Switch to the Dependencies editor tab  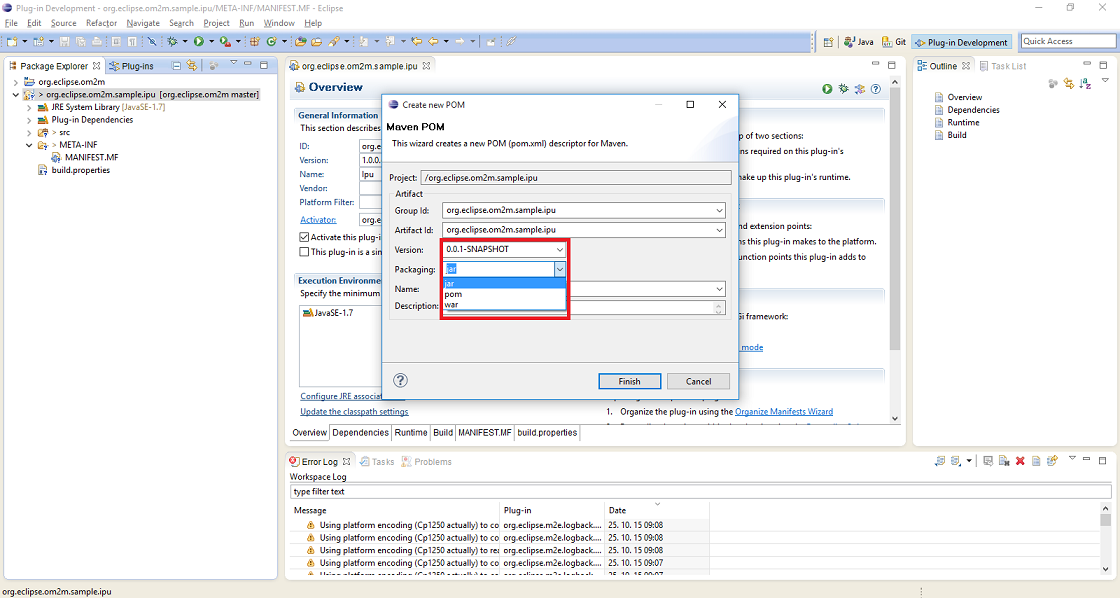[x=360, y=432]
